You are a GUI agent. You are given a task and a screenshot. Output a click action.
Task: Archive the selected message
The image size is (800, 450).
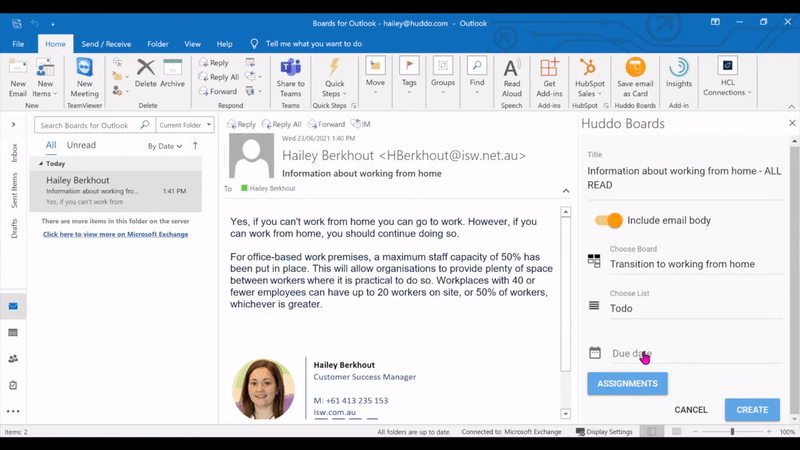pyautogui.click(x=172, y=73)
